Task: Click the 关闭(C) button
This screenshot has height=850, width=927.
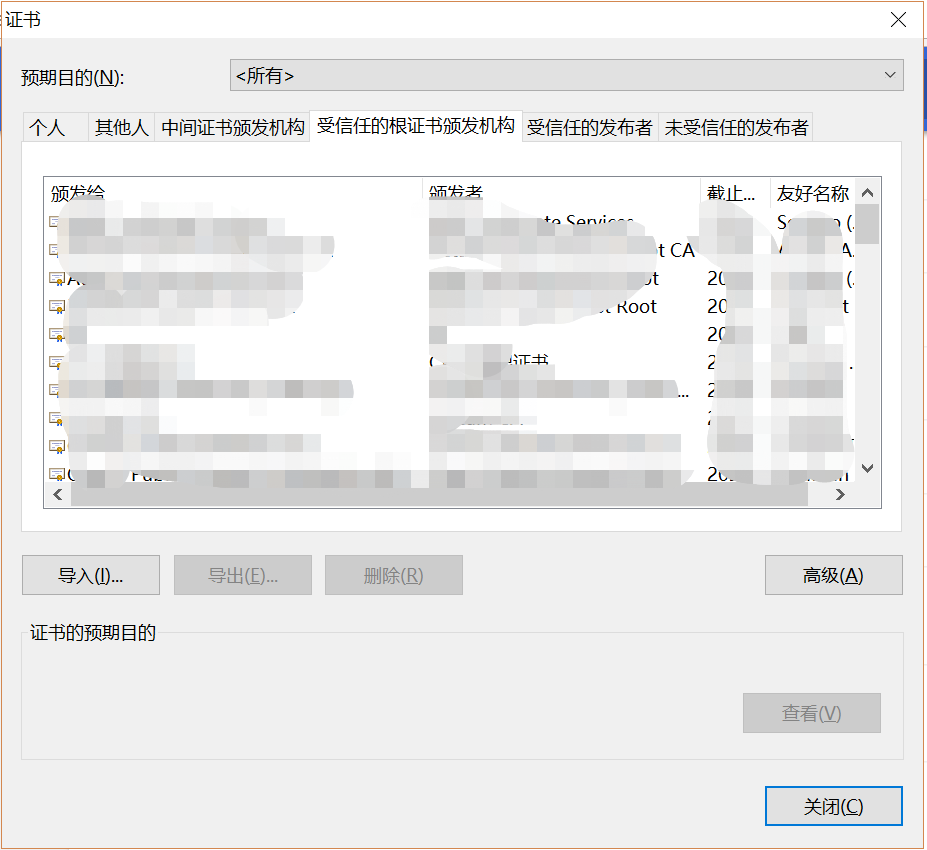Action: (x=833, y=805)
